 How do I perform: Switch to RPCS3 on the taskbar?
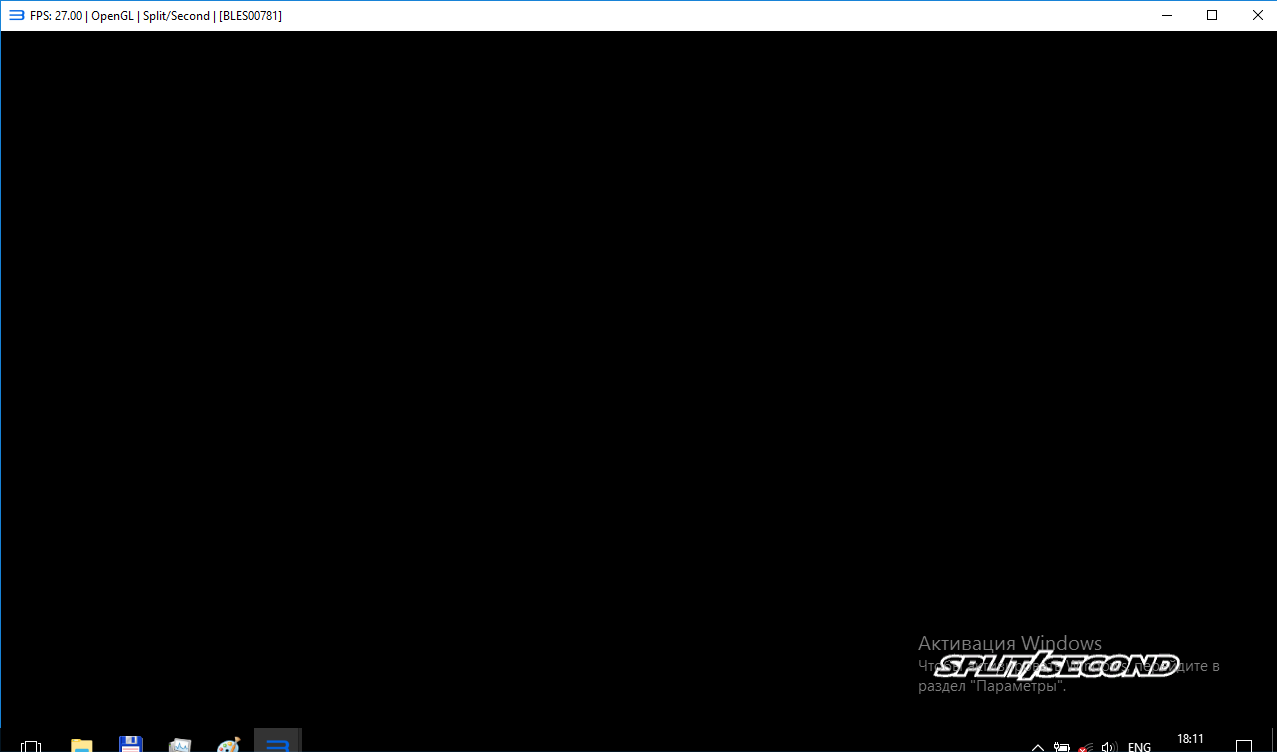(x=278, y=741)
